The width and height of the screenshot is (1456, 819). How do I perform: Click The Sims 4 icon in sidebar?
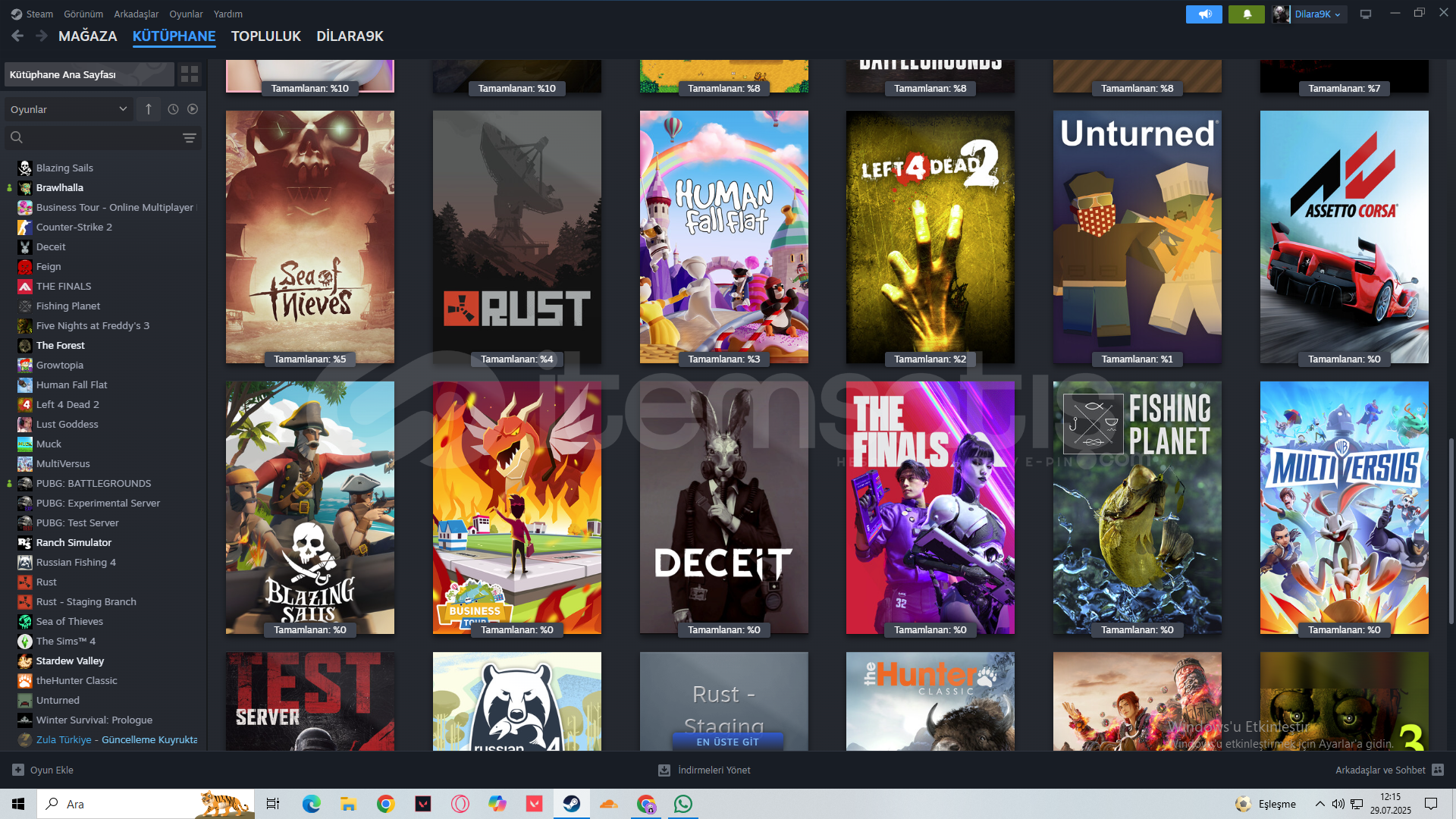pos(25,641)
